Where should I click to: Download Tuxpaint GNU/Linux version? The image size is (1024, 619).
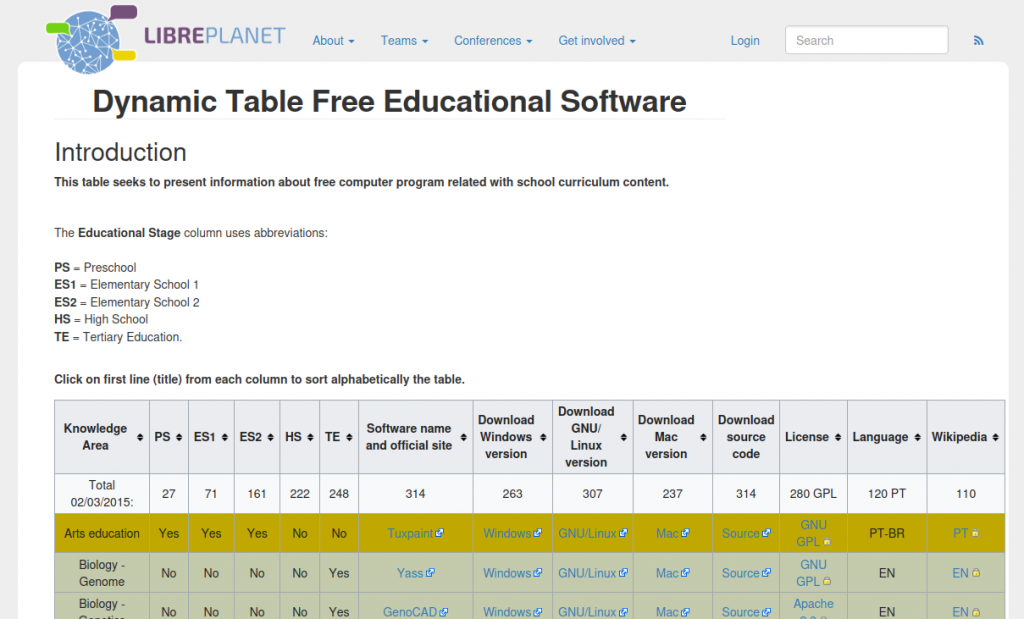[x=592, y=533]
